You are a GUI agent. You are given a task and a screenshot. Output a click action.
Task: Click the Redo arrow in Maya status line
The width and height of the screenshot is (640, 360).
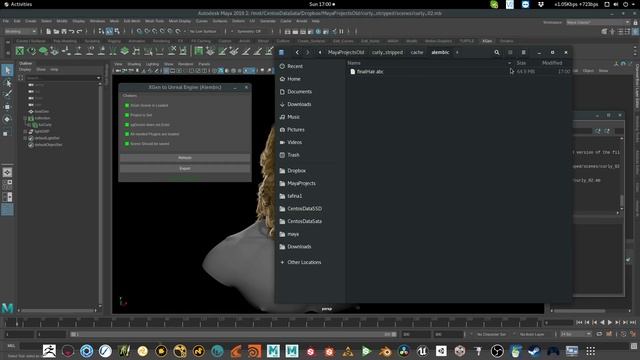pos(80,31)
